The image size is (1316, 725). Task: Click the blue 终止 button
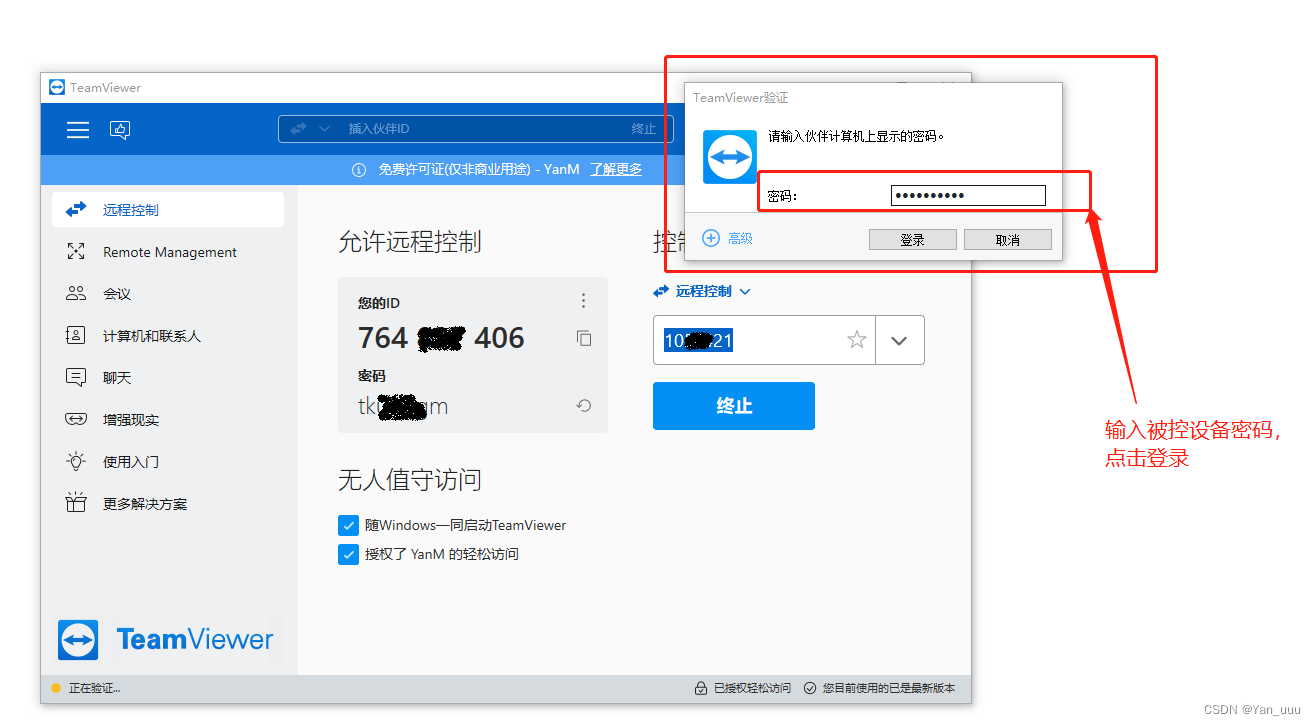734,406
